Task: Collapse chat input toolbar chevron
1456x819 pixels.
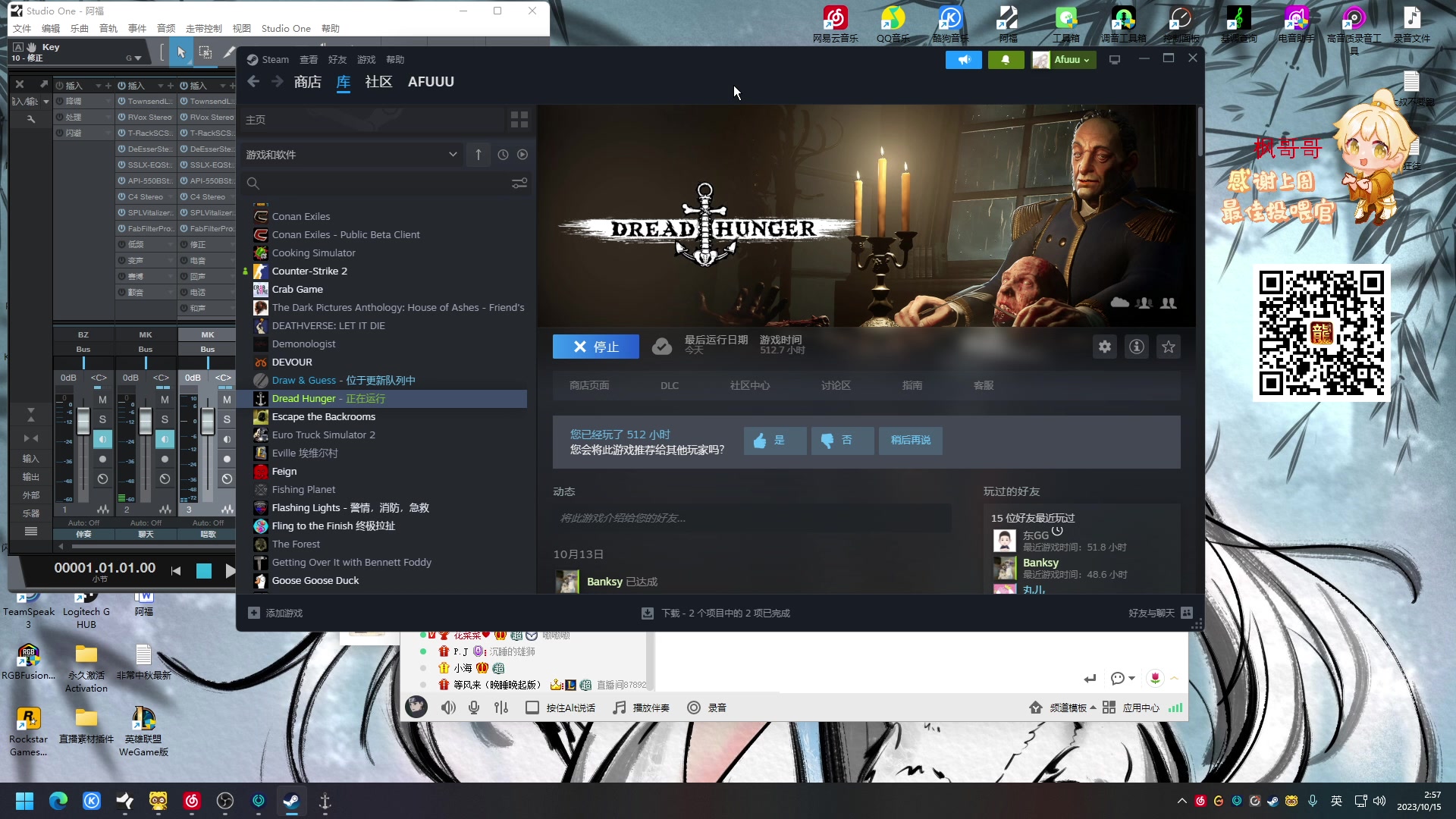Action: (1174, 678)
